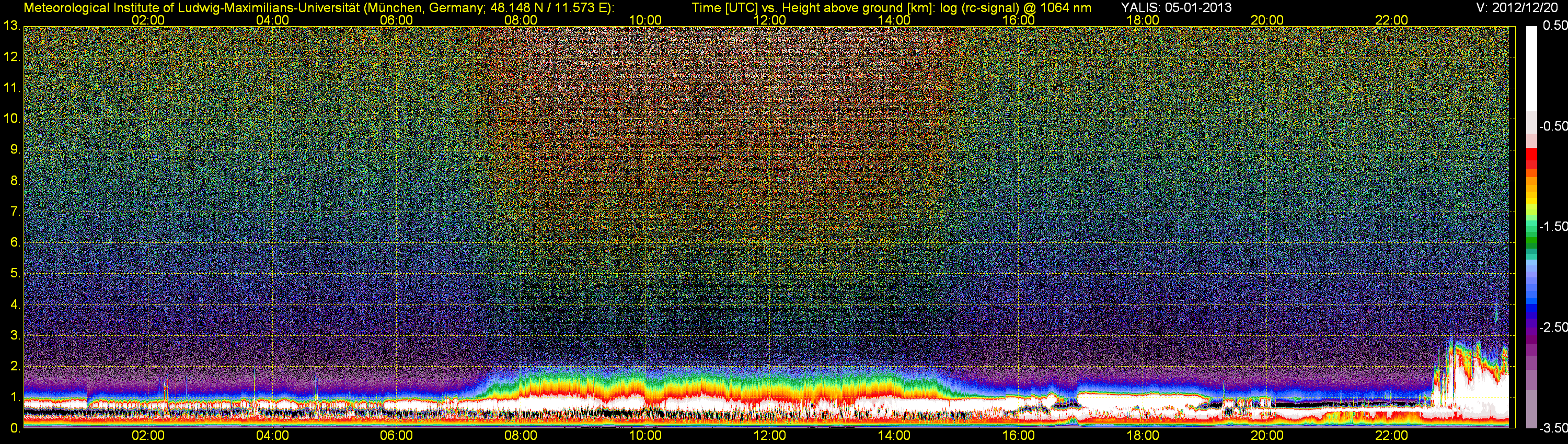Click the '11.' height axis label

click(11, 88)
